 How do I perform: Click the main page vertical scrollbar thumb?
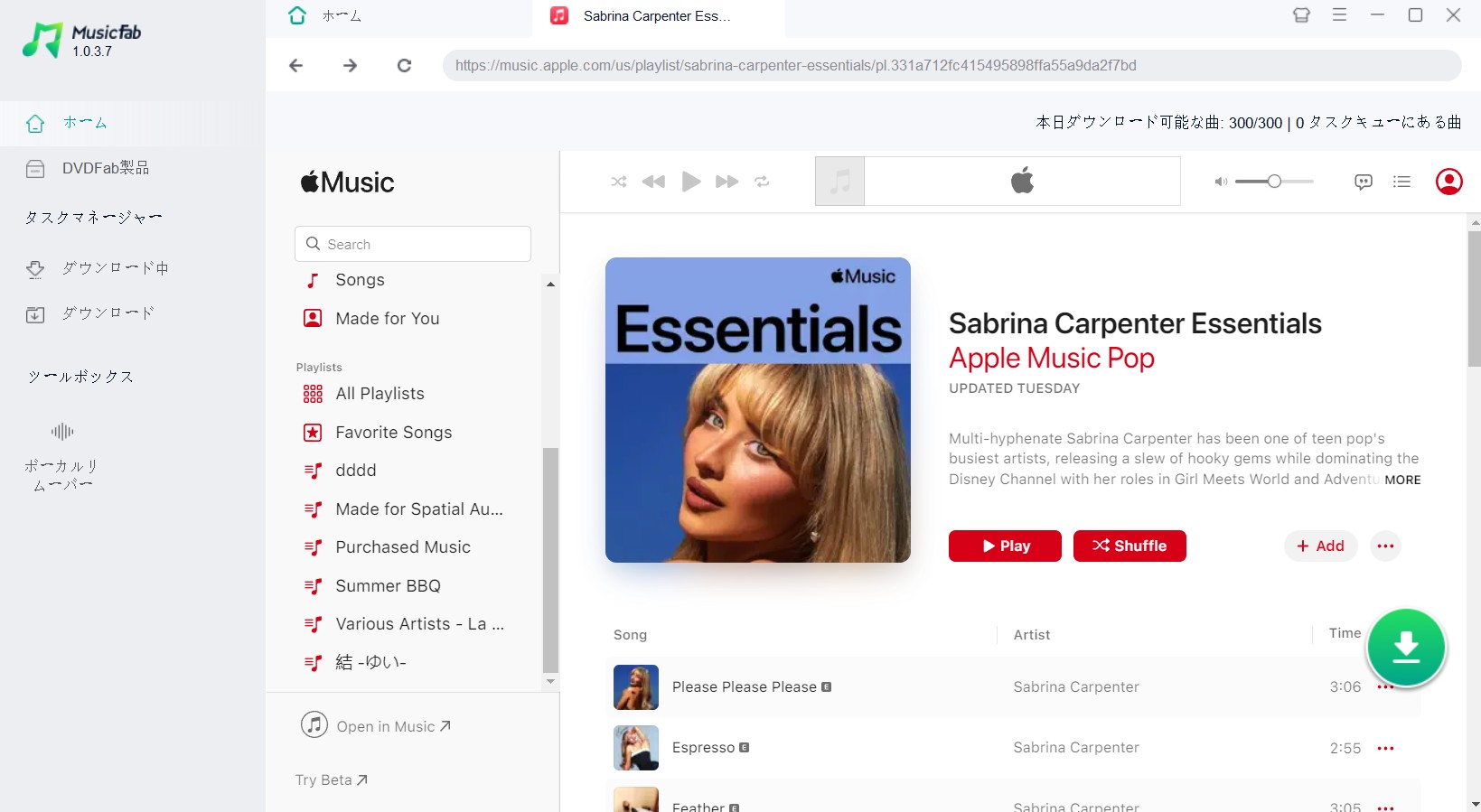(1475, 298)
